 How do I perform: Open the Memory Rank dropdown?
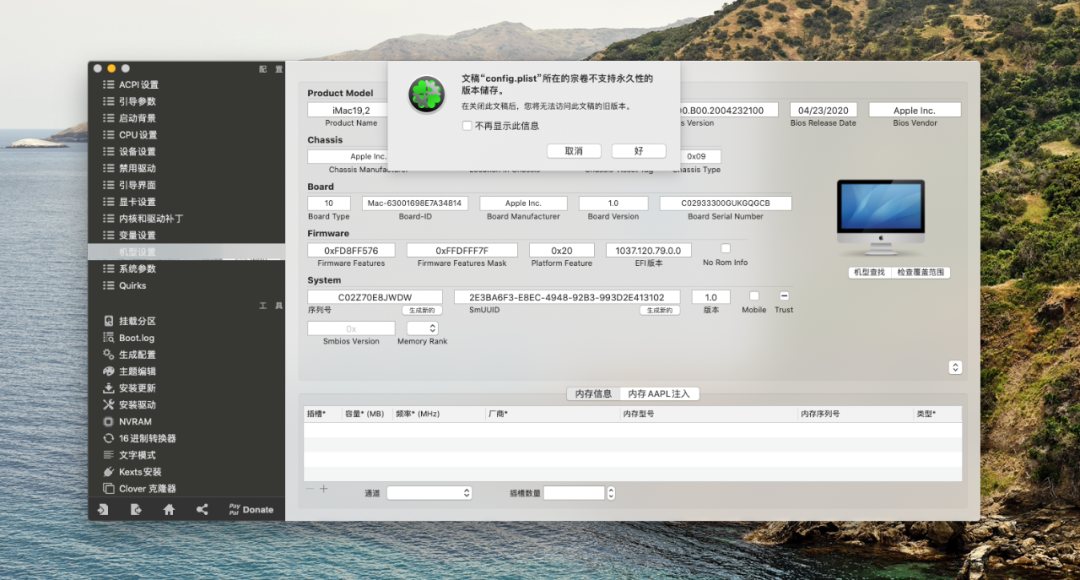point(422,329)
